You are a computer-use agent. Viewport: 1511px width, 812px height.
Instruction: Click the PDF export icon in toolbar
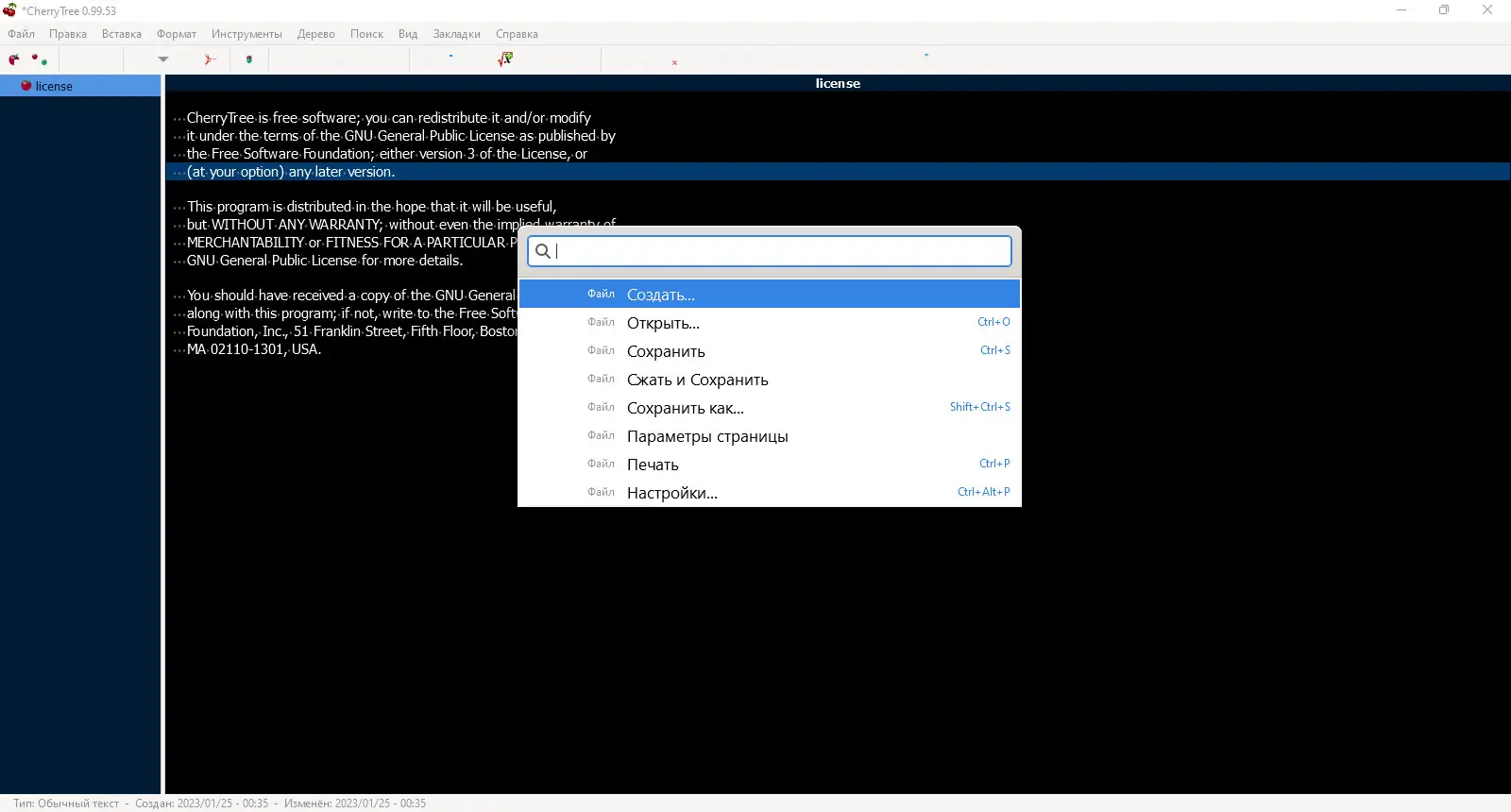click(210, 59)
